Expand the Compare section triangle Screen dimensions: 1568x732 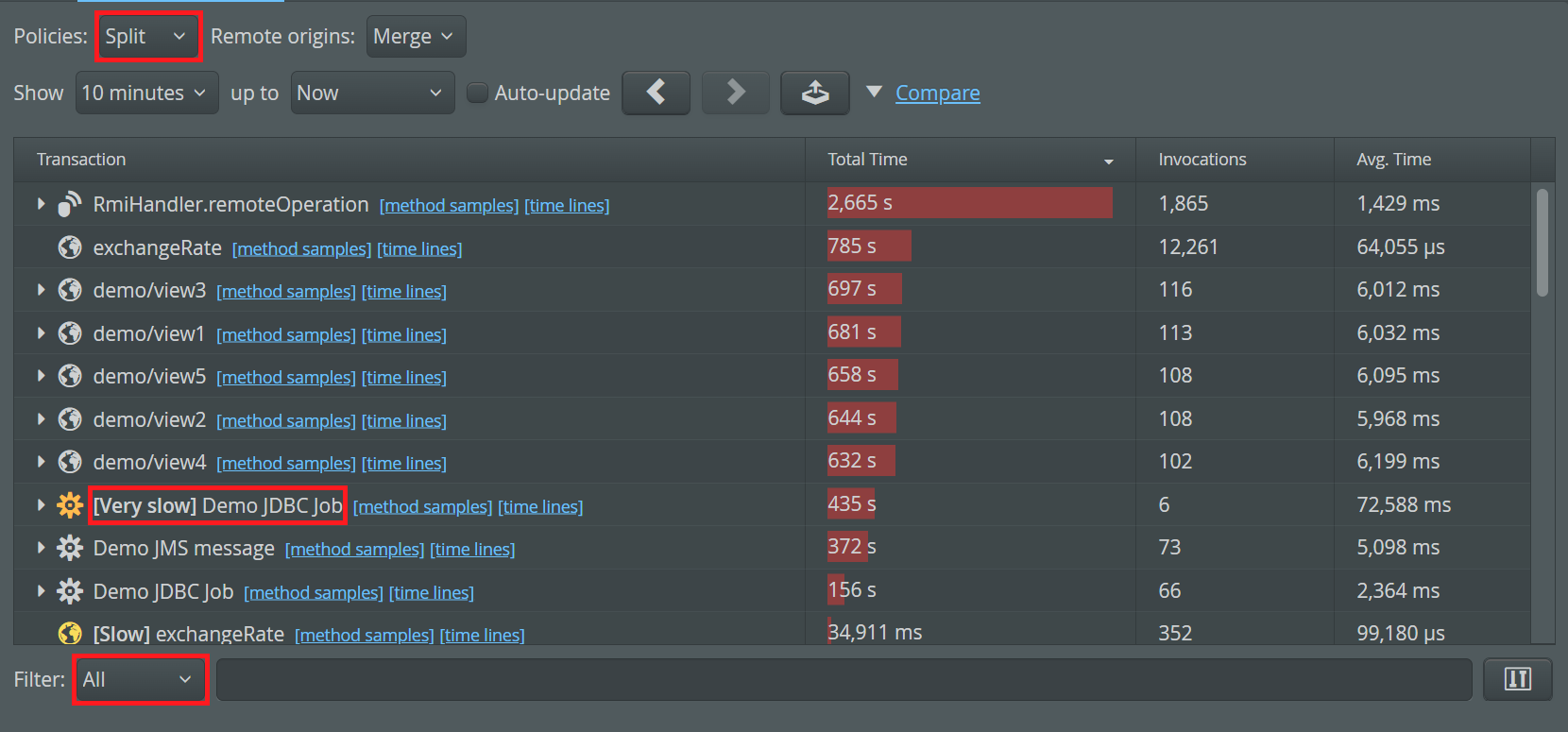point(875,92)
